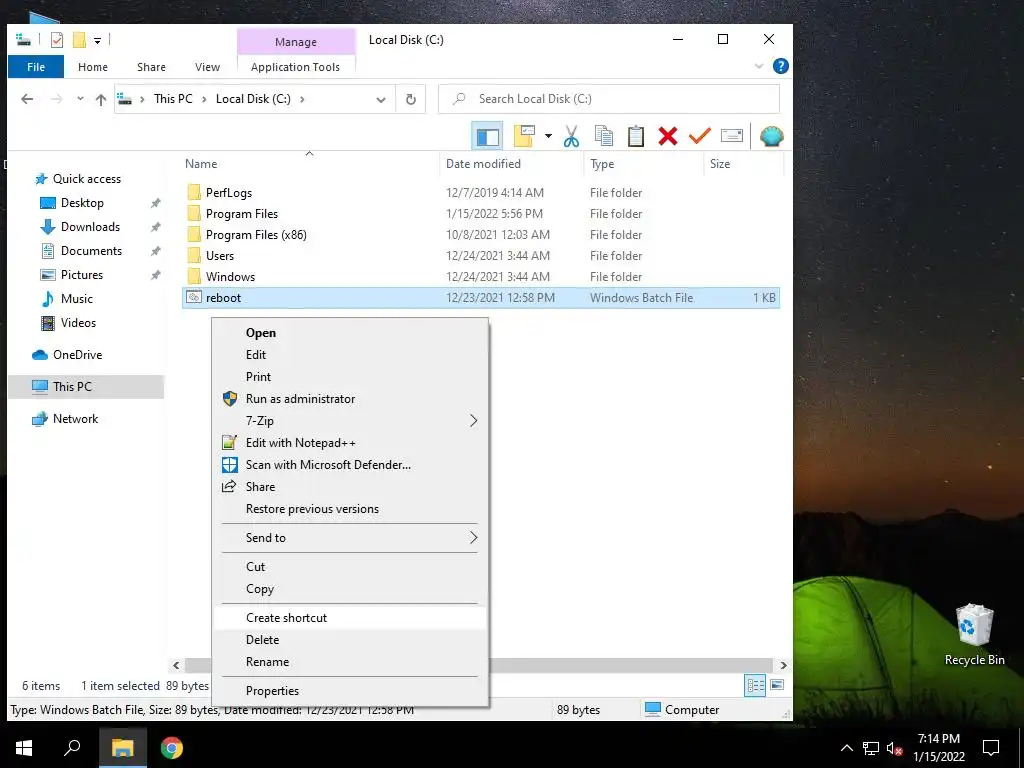
Task: Switch to Large icons view icon
Action: click(776, 685)
